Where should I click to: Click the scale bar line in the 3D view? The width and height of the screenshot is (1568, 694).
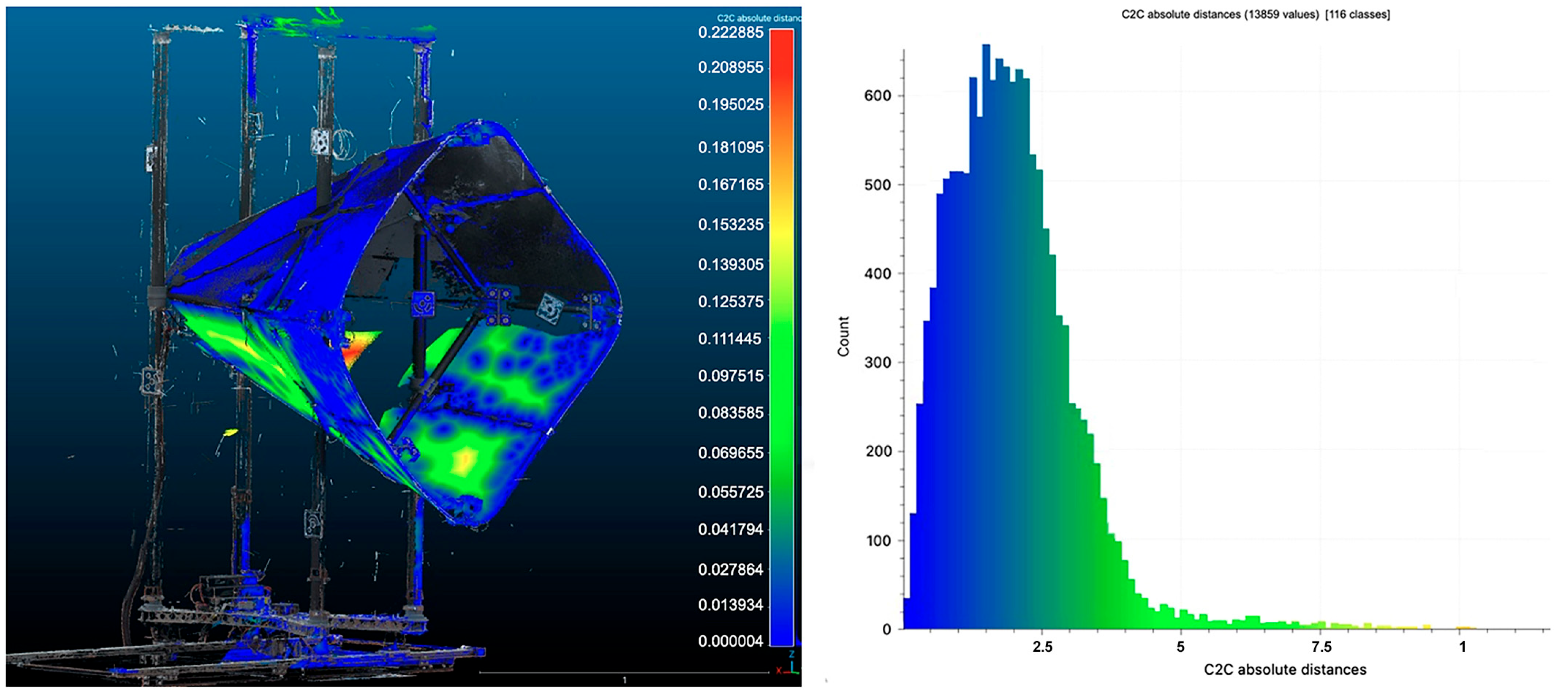[x=624, y=672]
